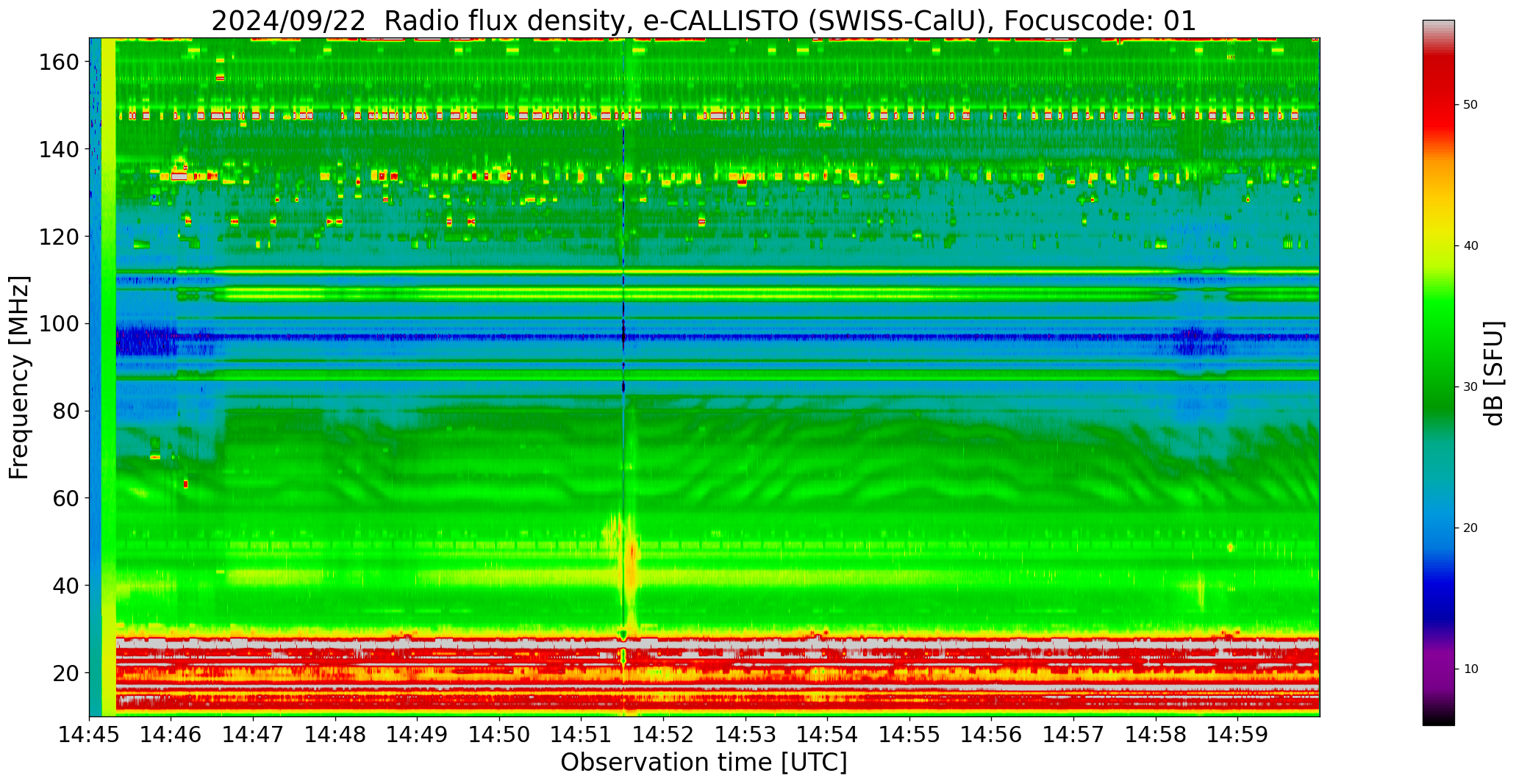Viewport: 1516px width, 784px height.
Task: Click the 20 MHz frequency tick label
Action: pos(67,673)
